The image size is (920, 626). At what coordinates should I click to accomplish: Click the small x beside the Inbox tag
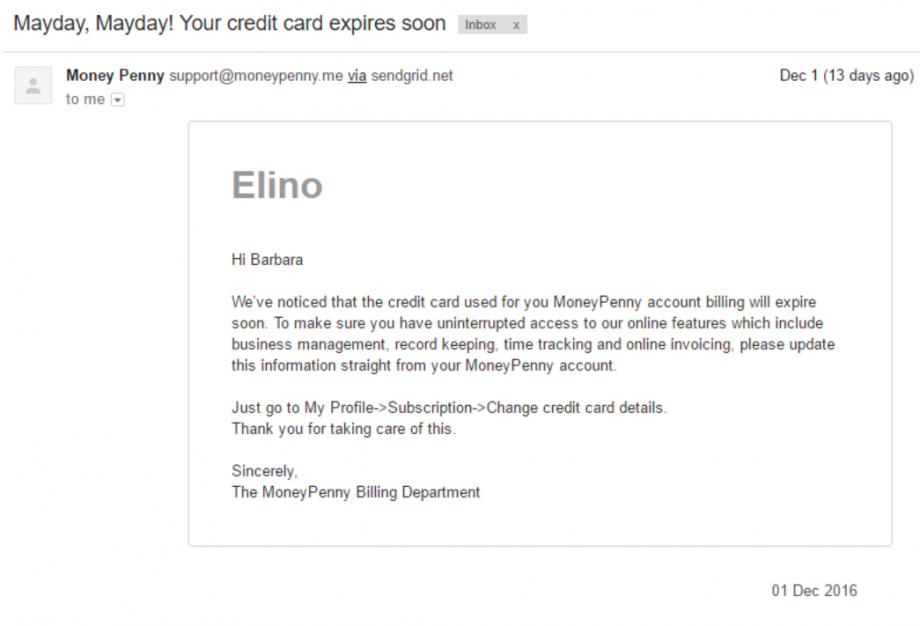point(515,24)
